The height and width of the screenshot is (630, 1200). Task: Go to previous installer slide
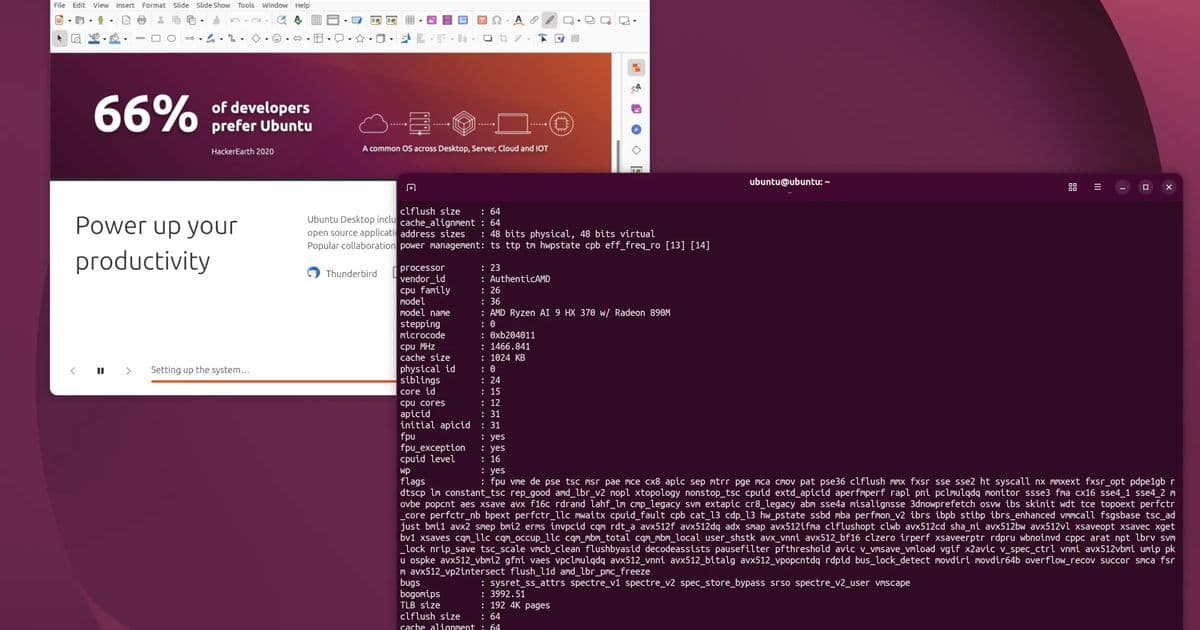[x=73, y=370]
